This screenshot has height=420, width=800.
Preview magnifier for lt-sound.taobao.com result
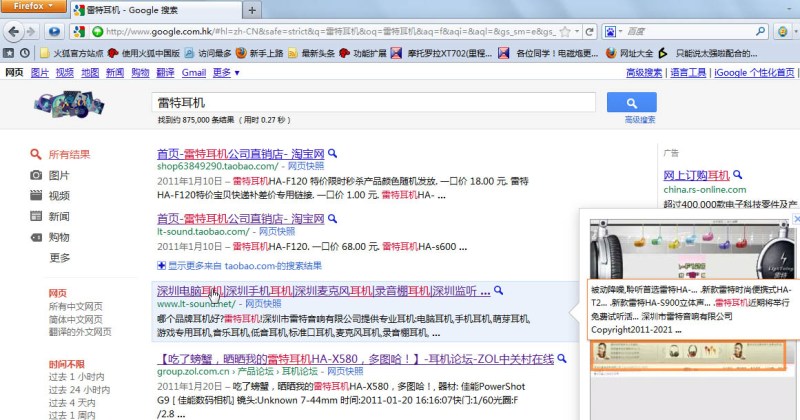click(x=332, y=218)
